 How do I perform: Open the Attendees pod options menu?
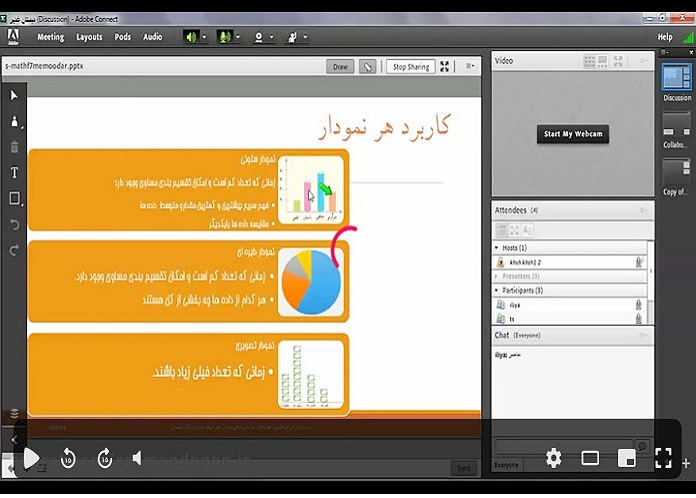643,210
